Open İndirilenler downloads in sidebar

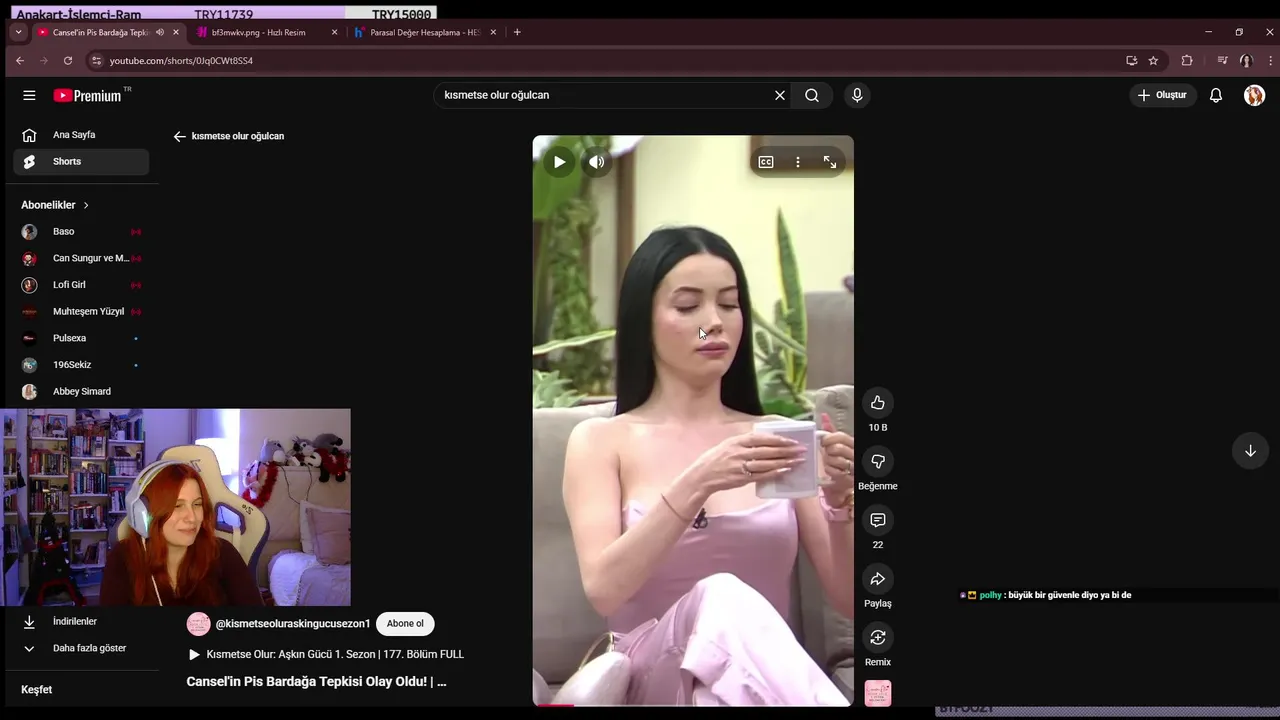(x=81, y=622)
